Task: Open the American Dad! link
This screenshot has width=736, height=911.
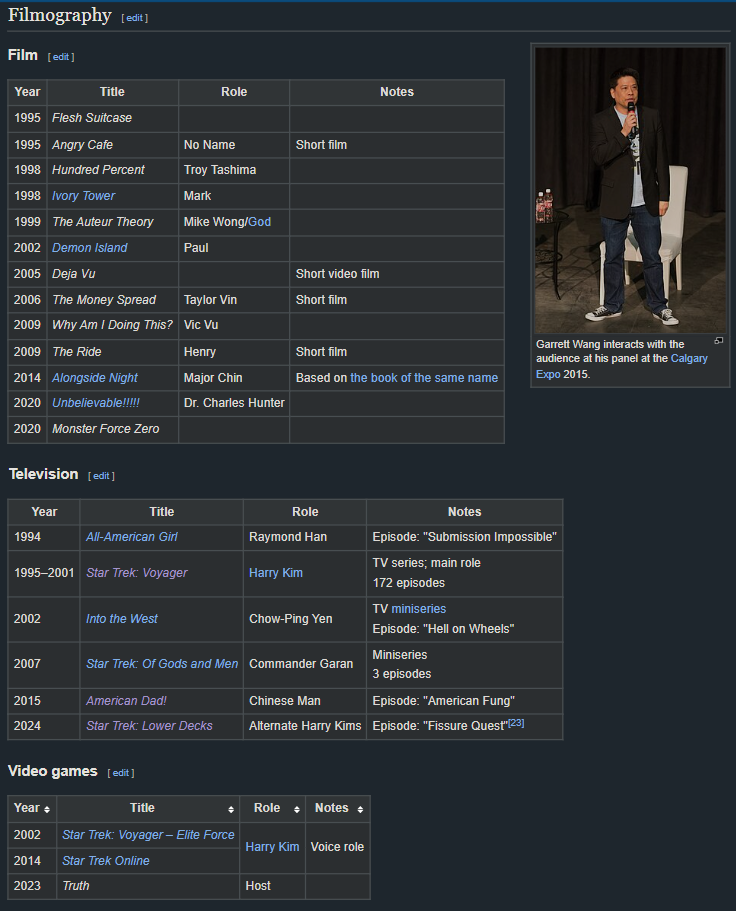Action: [x=126, y=701]
